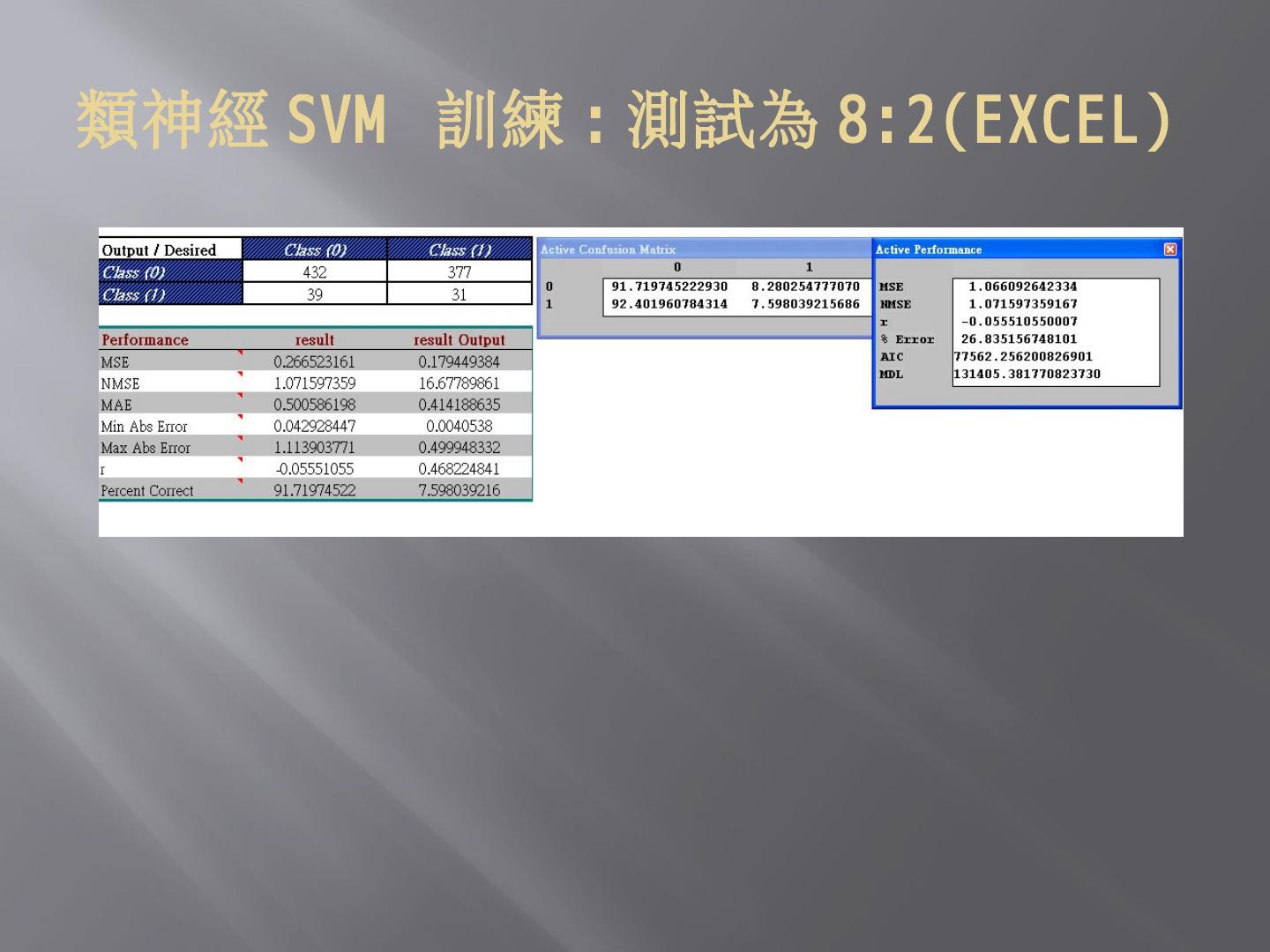Click confusion matrix value 8.280254777070

(806, 286)
